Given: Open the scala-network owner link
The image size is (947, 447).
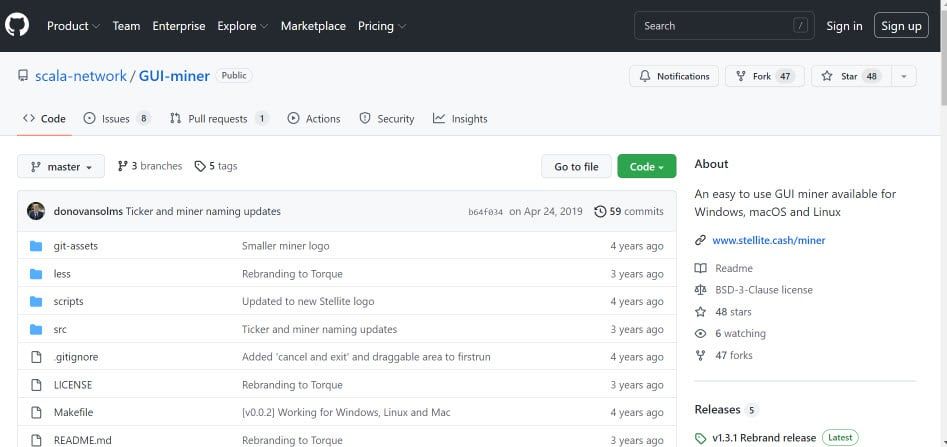Looking at the screenshot, I should (81, 76).
